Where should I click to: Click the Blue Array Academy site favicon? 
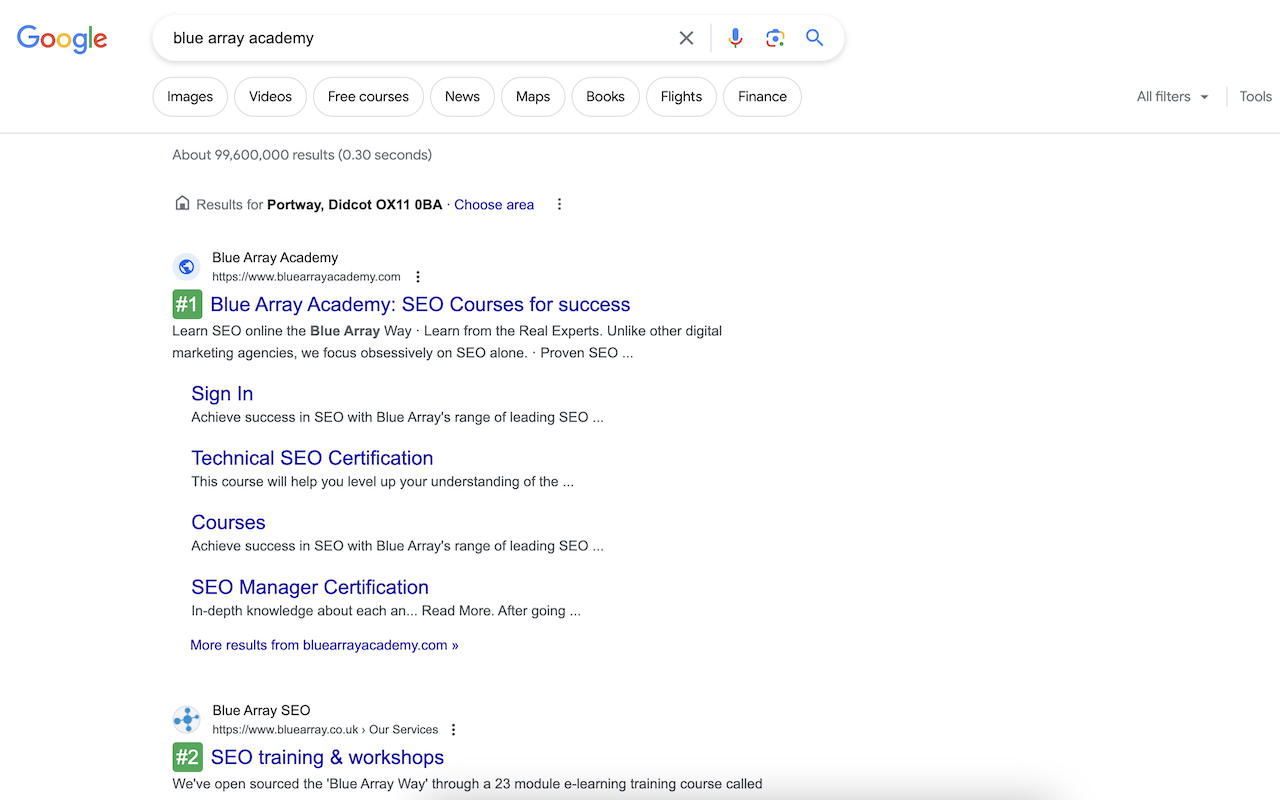pyautogui.click(x=187, y=266)
